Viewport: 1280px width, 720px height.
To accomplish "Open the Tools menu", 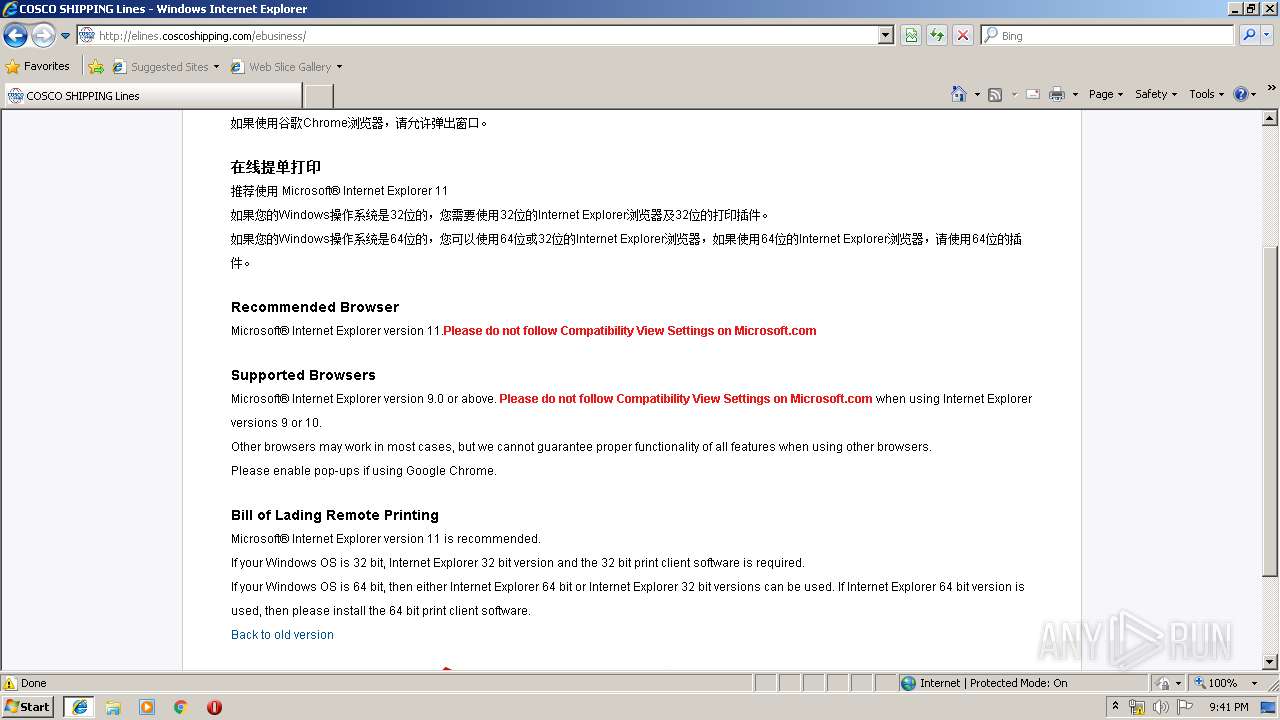I will (1207, 94).
